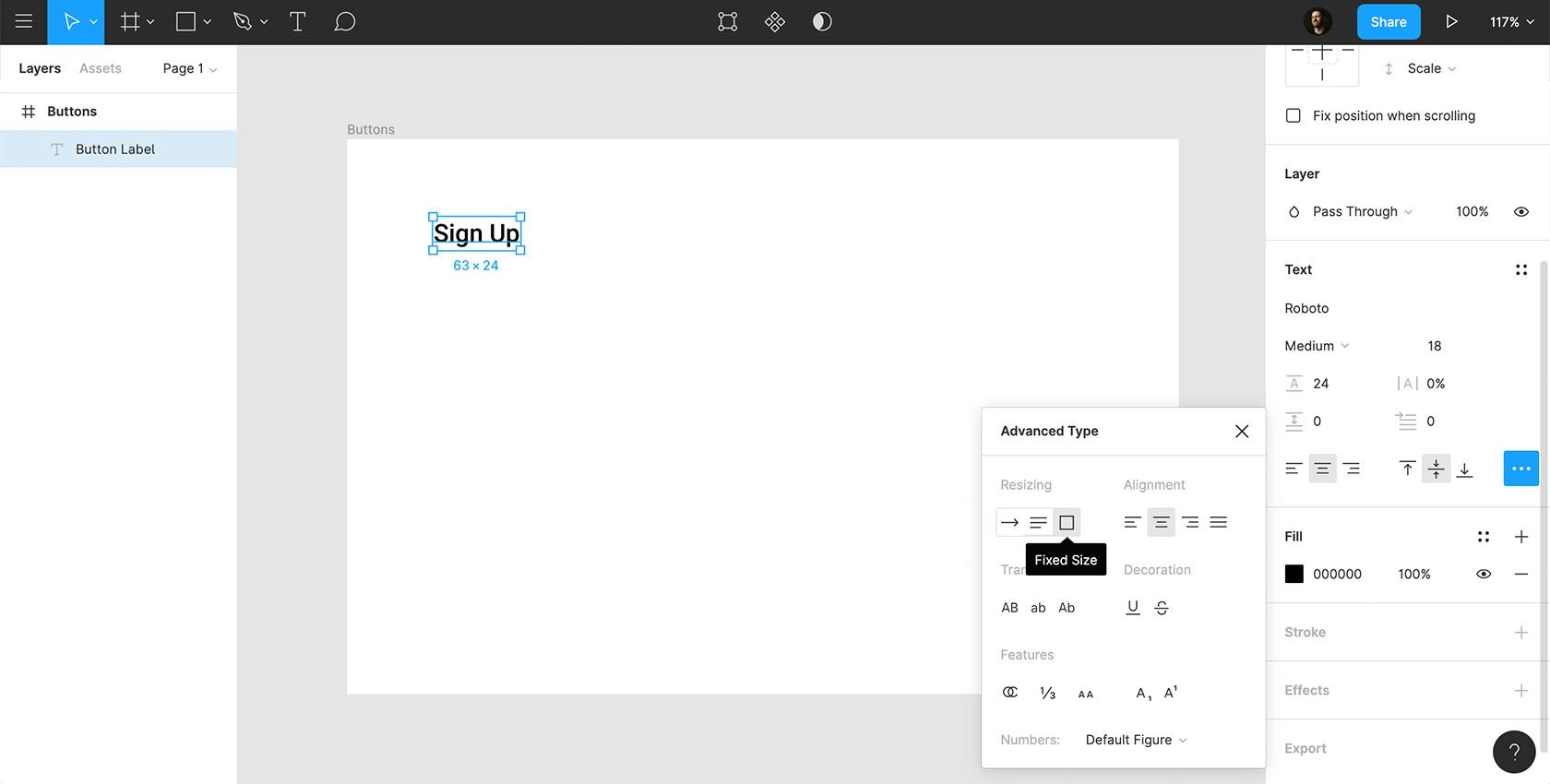Present the prototype with play icon
Viewport: 1550px width, 784px height.
pos(1451,22)
